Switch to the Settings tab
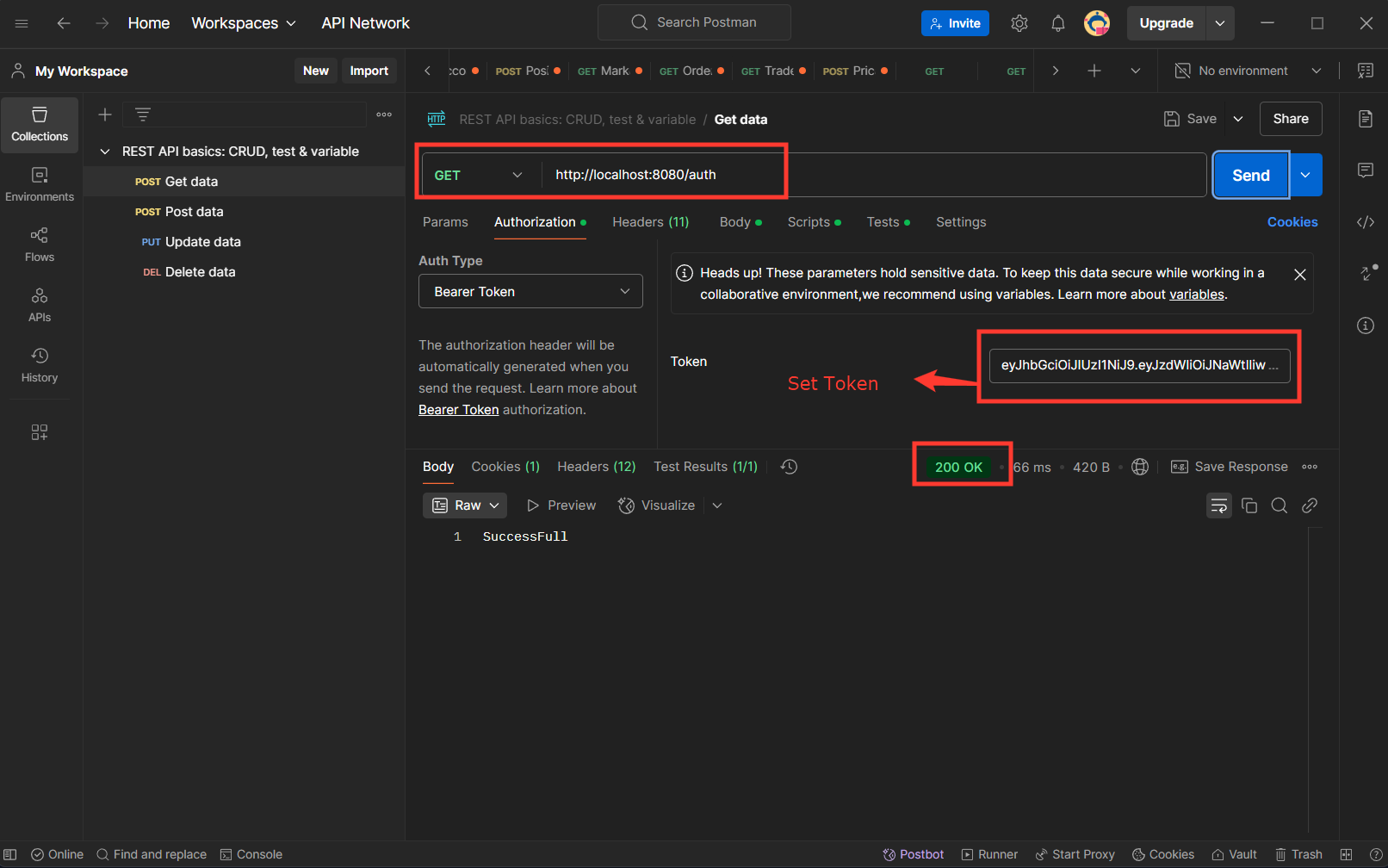The height and width of the screenshot is (868, 1388). [961, 222]
